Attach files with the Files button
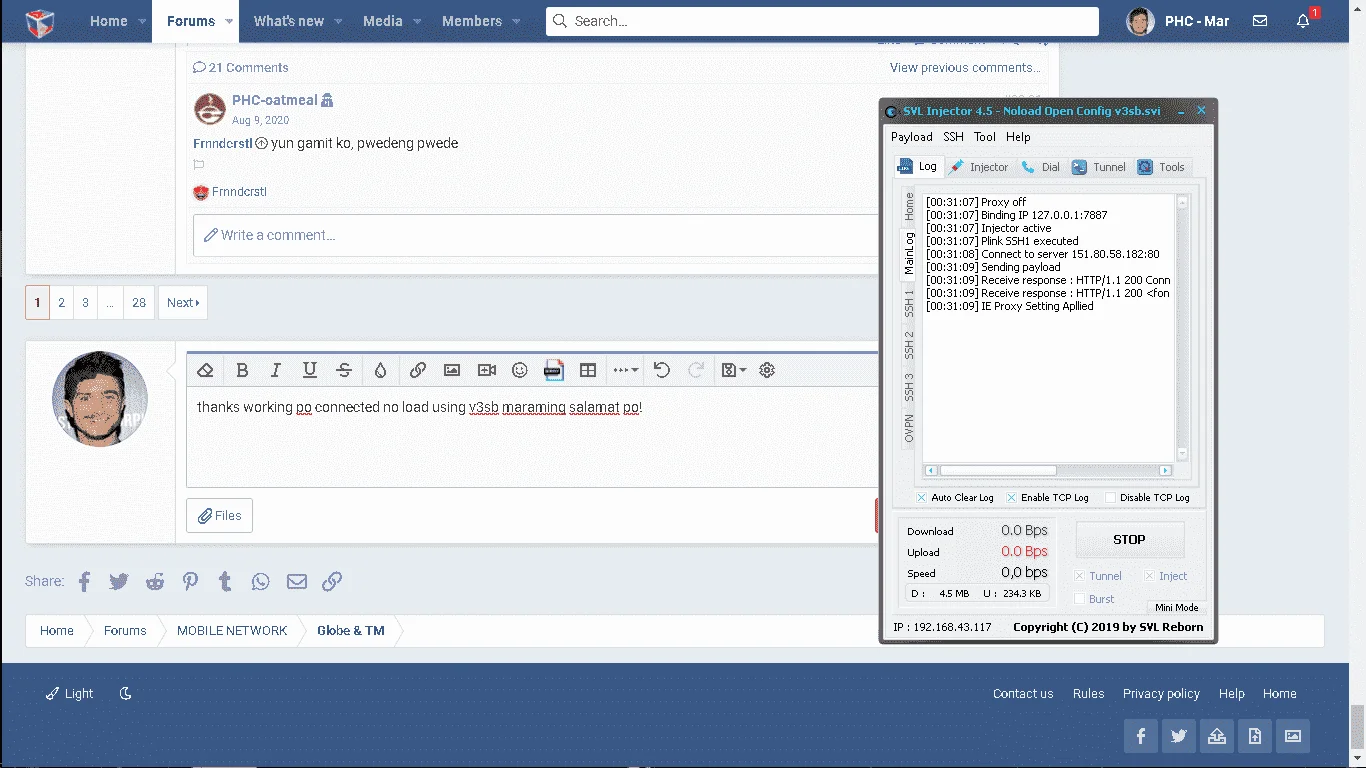 [x=219, y=516]
